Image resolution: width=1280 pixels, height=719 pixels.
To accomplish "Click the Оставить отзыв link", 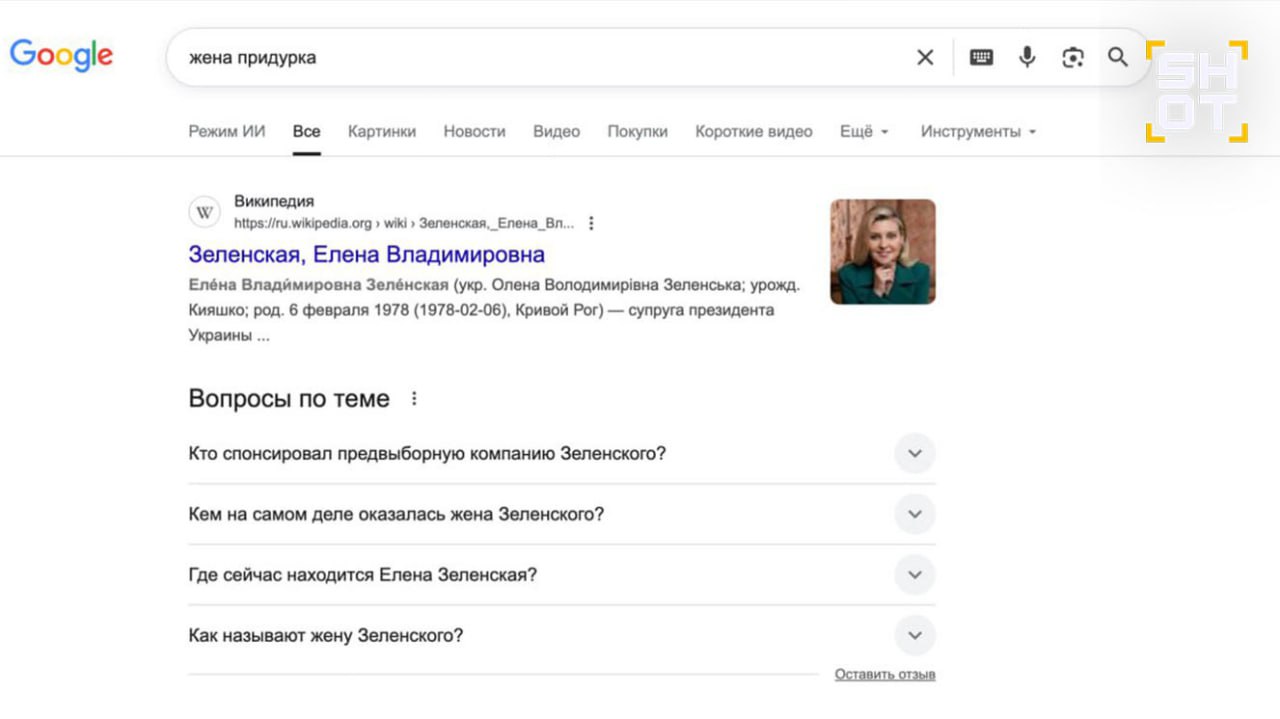I will click(x=885, y=675).
